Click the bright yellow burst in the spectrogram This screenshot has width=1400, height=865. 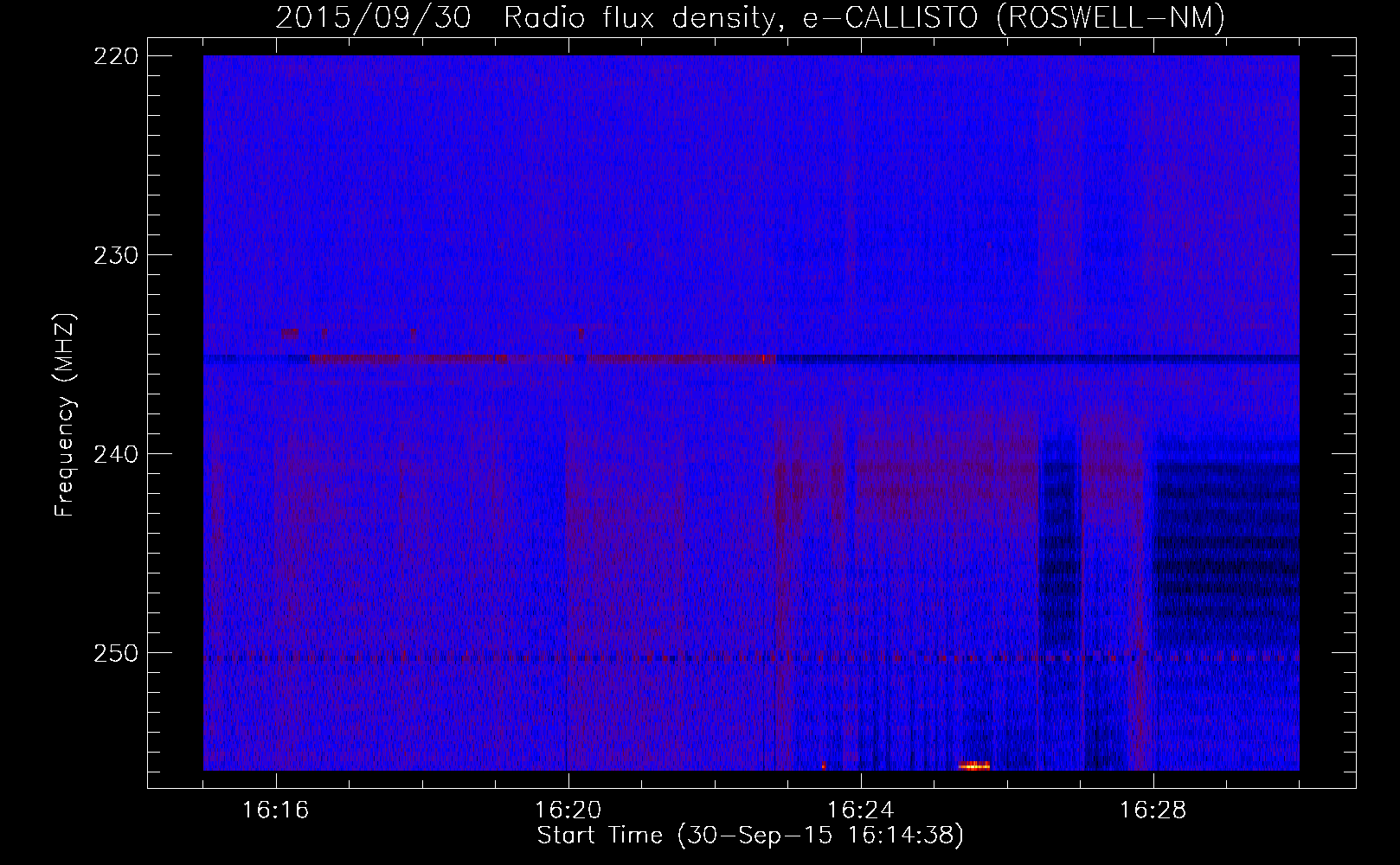pos(973,766)
